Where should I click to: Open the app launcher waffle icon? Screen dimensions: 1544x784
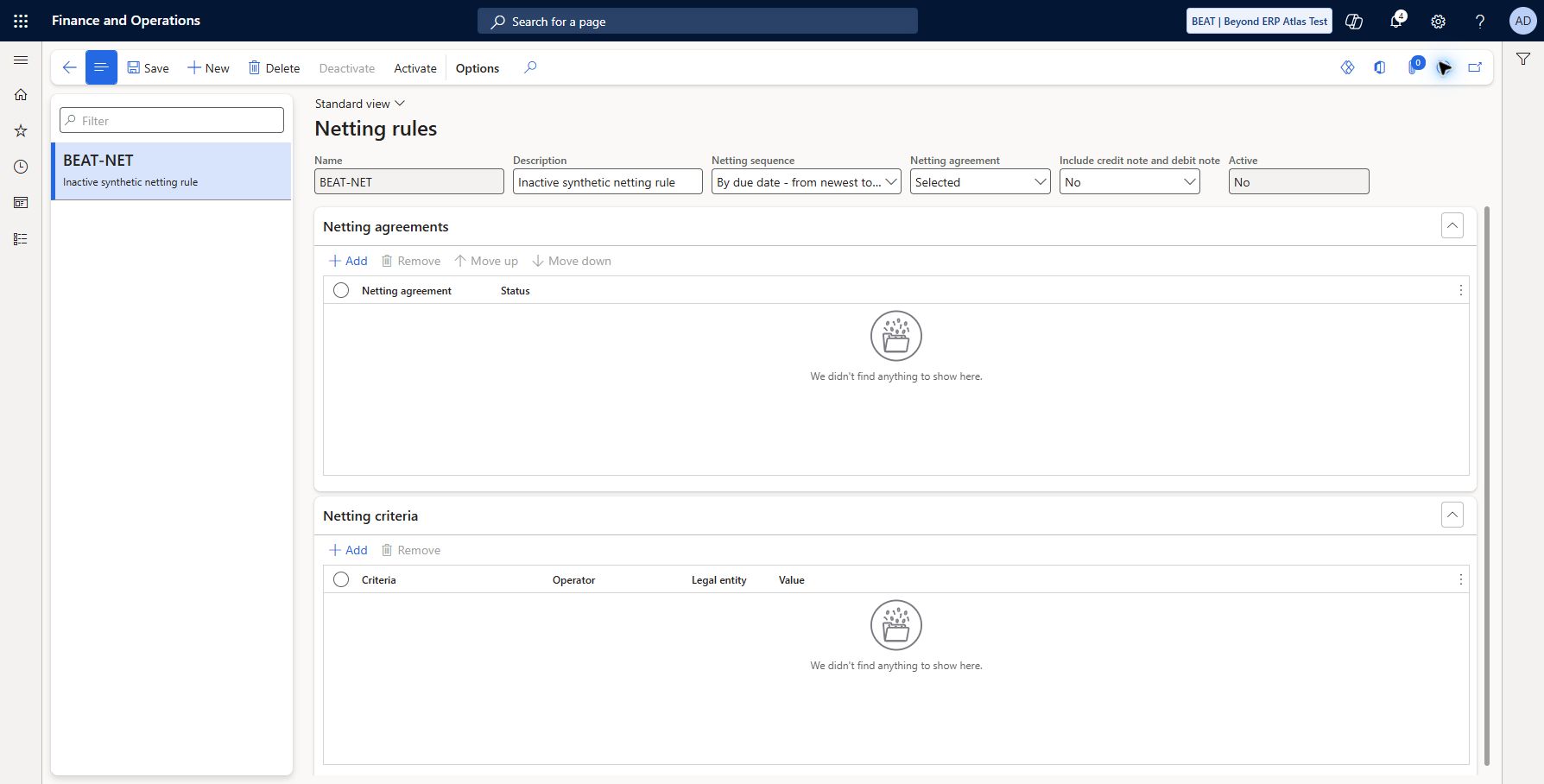click(21, 21)
